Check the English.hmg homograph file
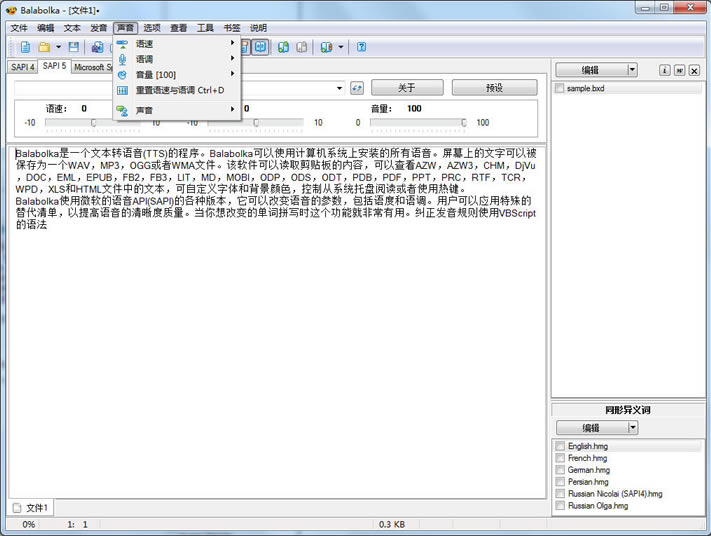The width and height of the screenshot is (711, 536). [x=560, y=446]
